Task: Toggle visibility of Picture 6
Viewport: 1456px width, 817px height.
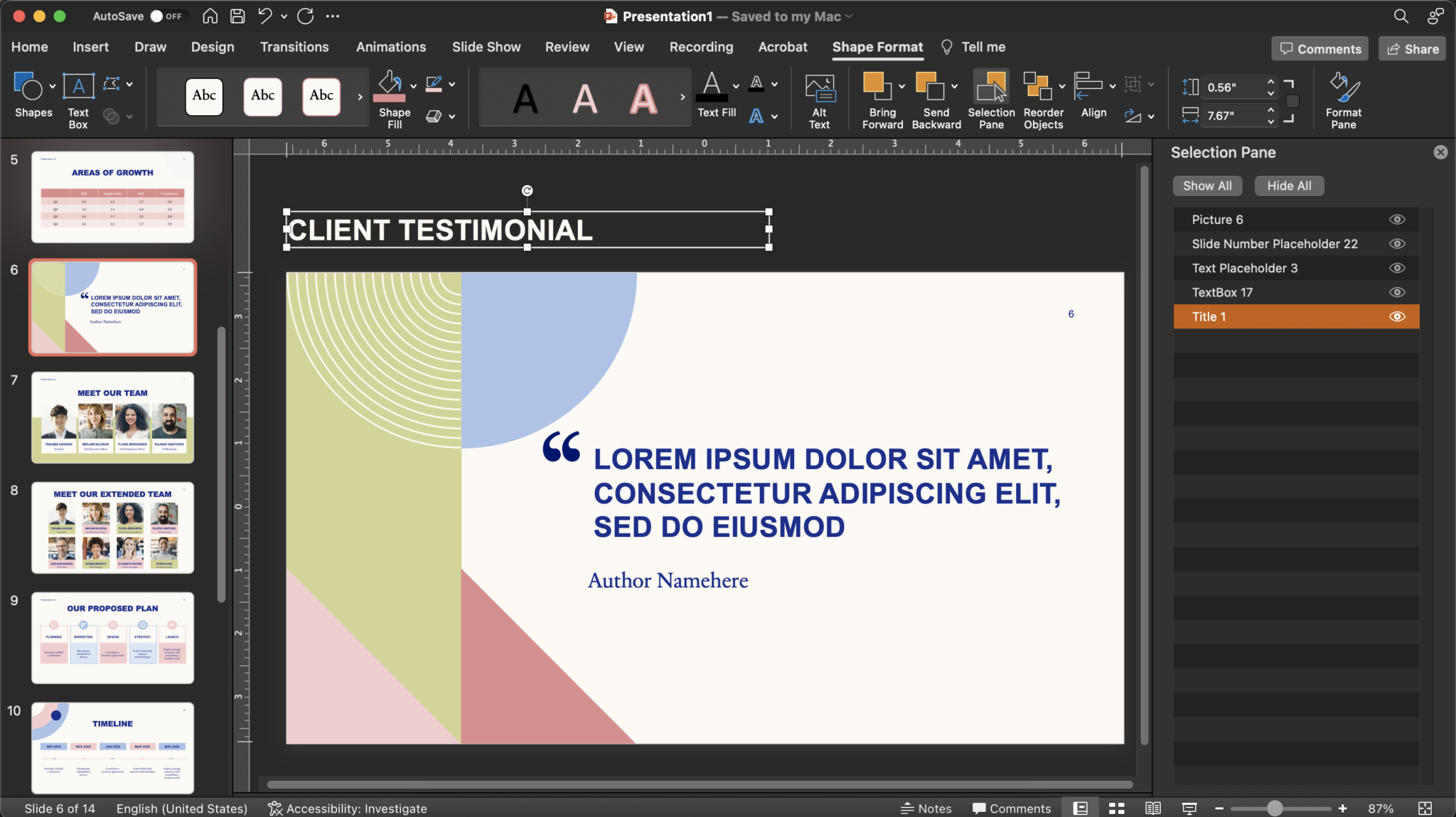Action: [1396, 219]
